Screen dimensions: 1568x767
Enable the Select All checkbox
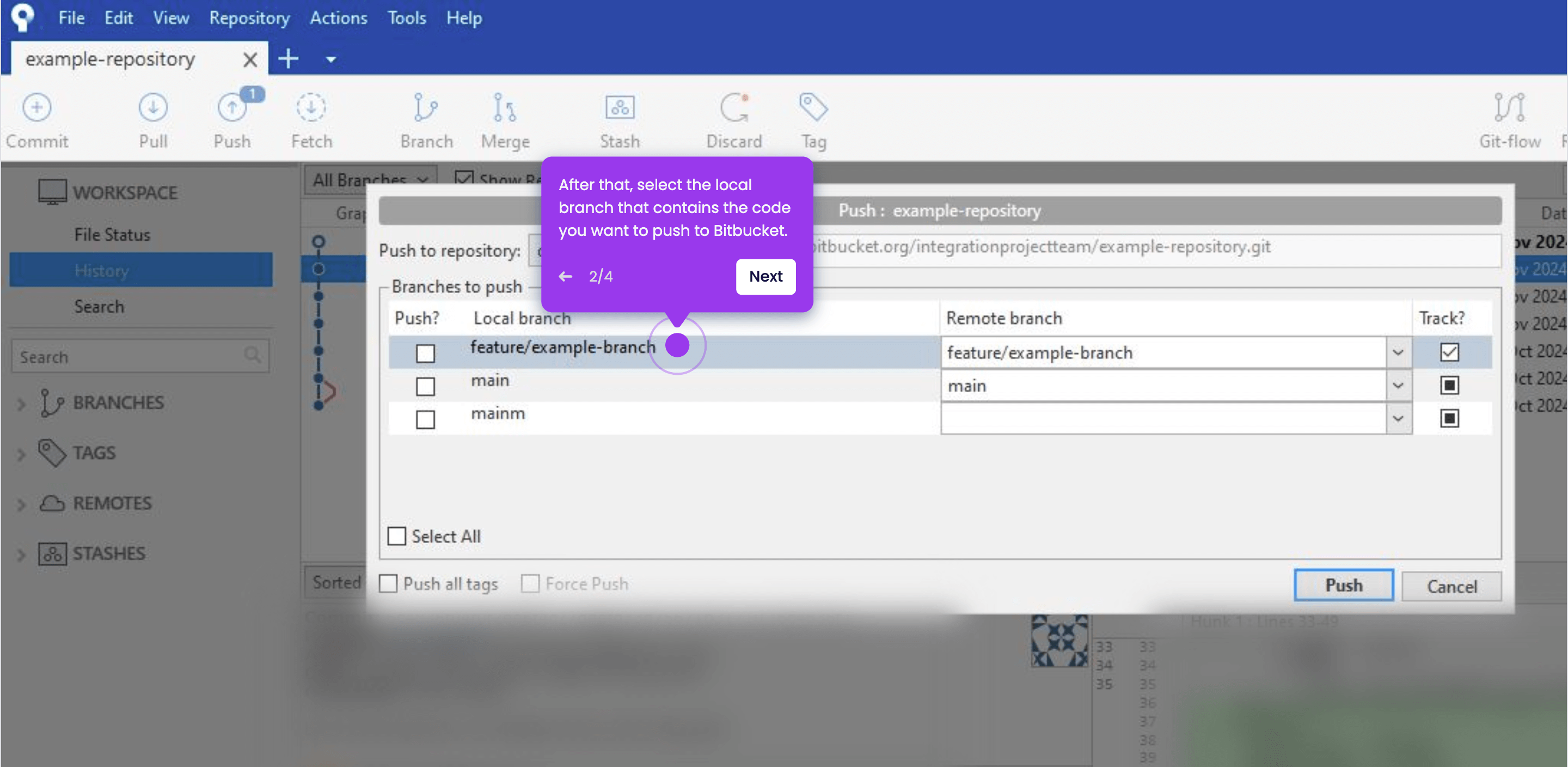(x=397, y=536)
